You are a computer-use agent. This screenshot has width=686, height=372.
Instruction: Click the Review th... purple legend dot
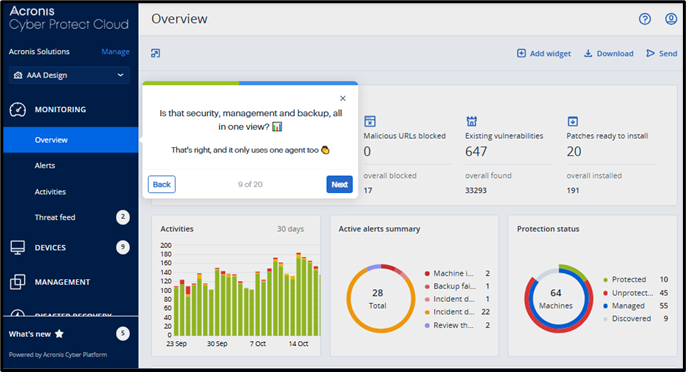[x=427, y=325]
